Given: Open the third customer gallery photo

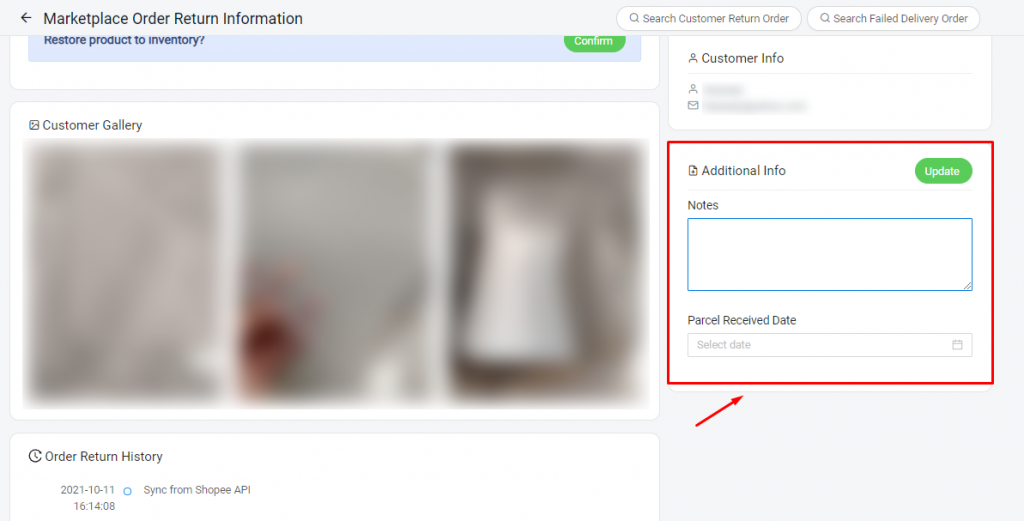Looking at the screenshot, I should click(547, 273).
